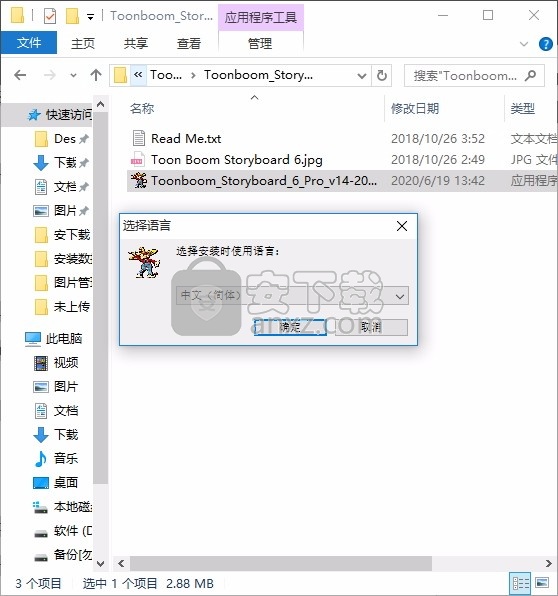558x596 pixels.
Task: Select the Read Me.txt file
Action: (x=186, y=139)
